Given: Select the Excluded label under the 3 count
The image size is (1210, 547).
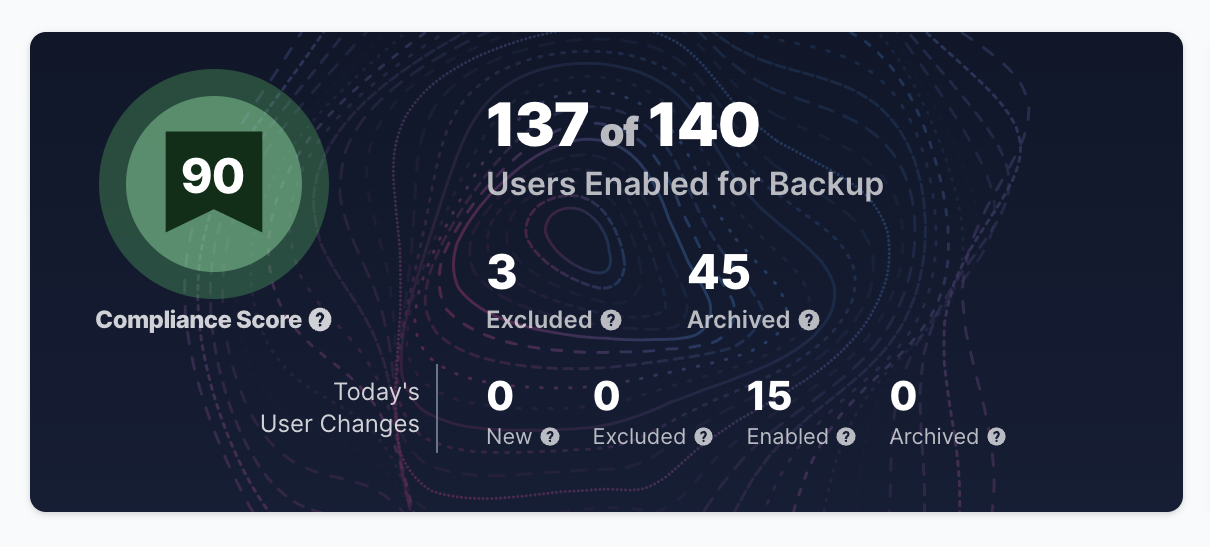Looking at the screenshot, I should (539, 320).
